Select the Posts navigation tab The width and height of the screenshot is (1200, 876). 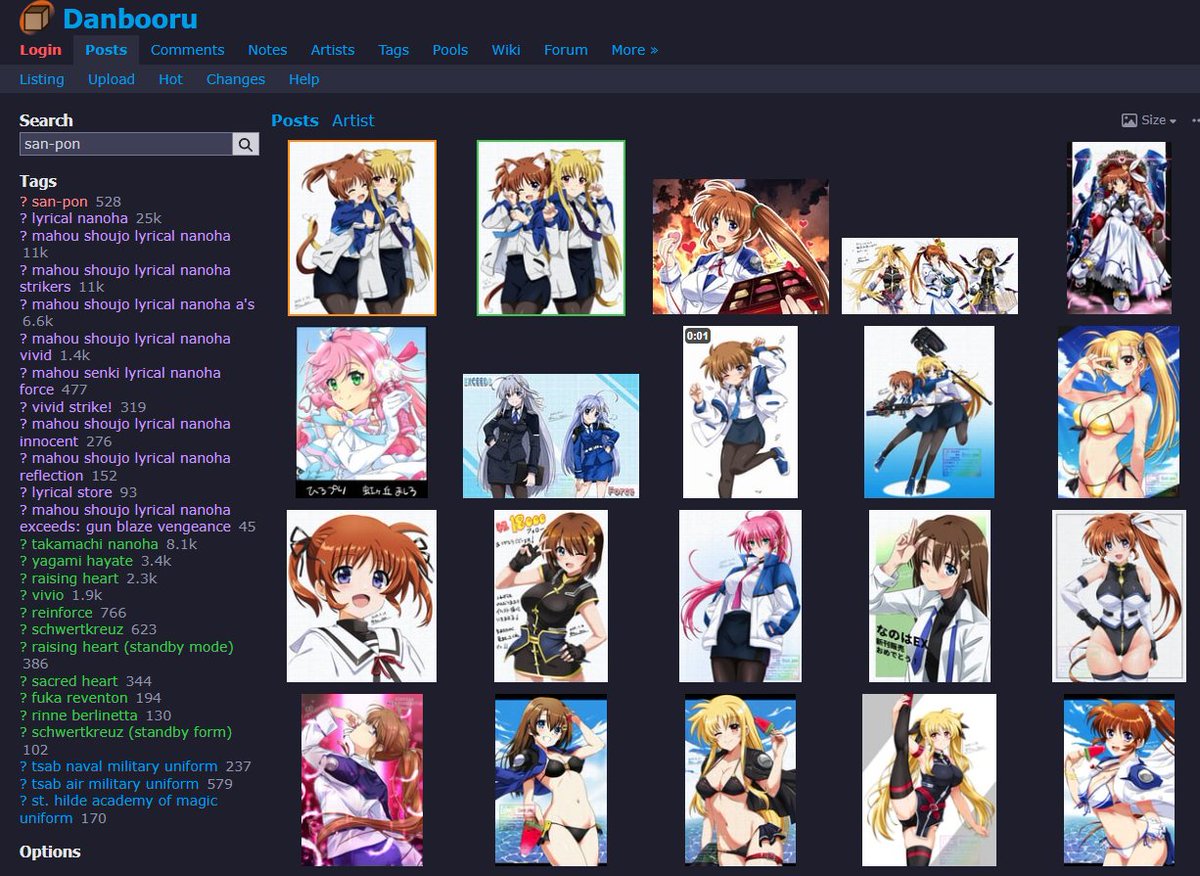[x=106, y=50]
